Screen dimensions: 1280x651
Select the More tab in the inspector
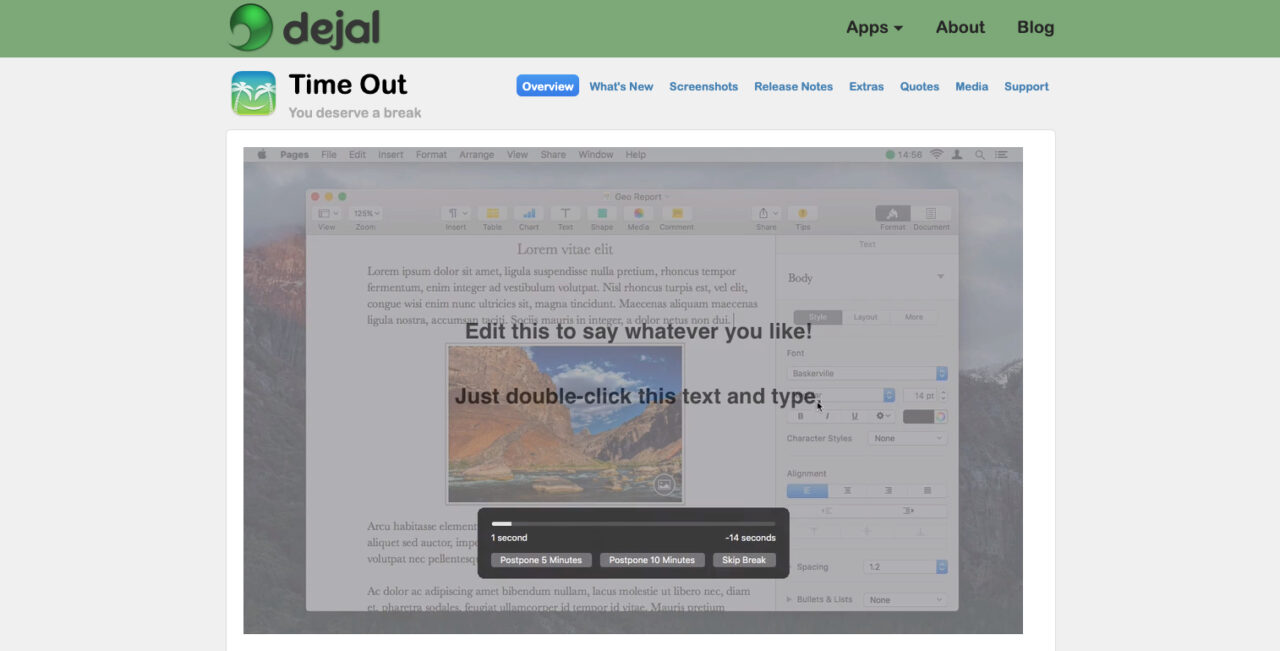click(x=914, y=317)
